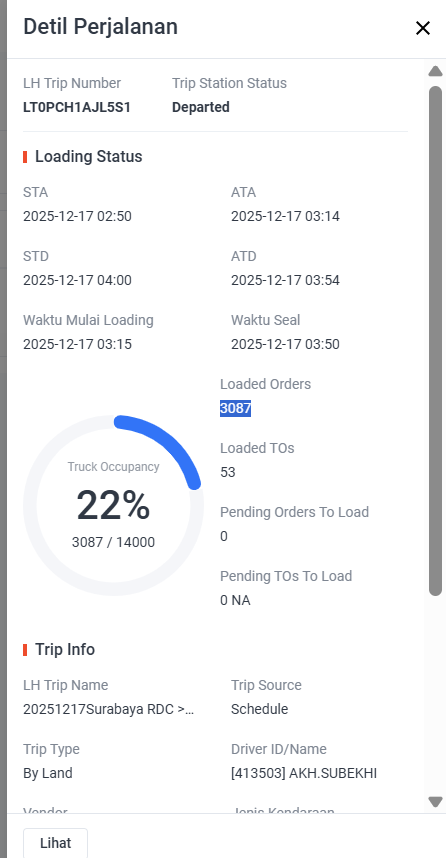Click the Trip Info section heading
Screen dimensions: 446x858
(65, 650)
